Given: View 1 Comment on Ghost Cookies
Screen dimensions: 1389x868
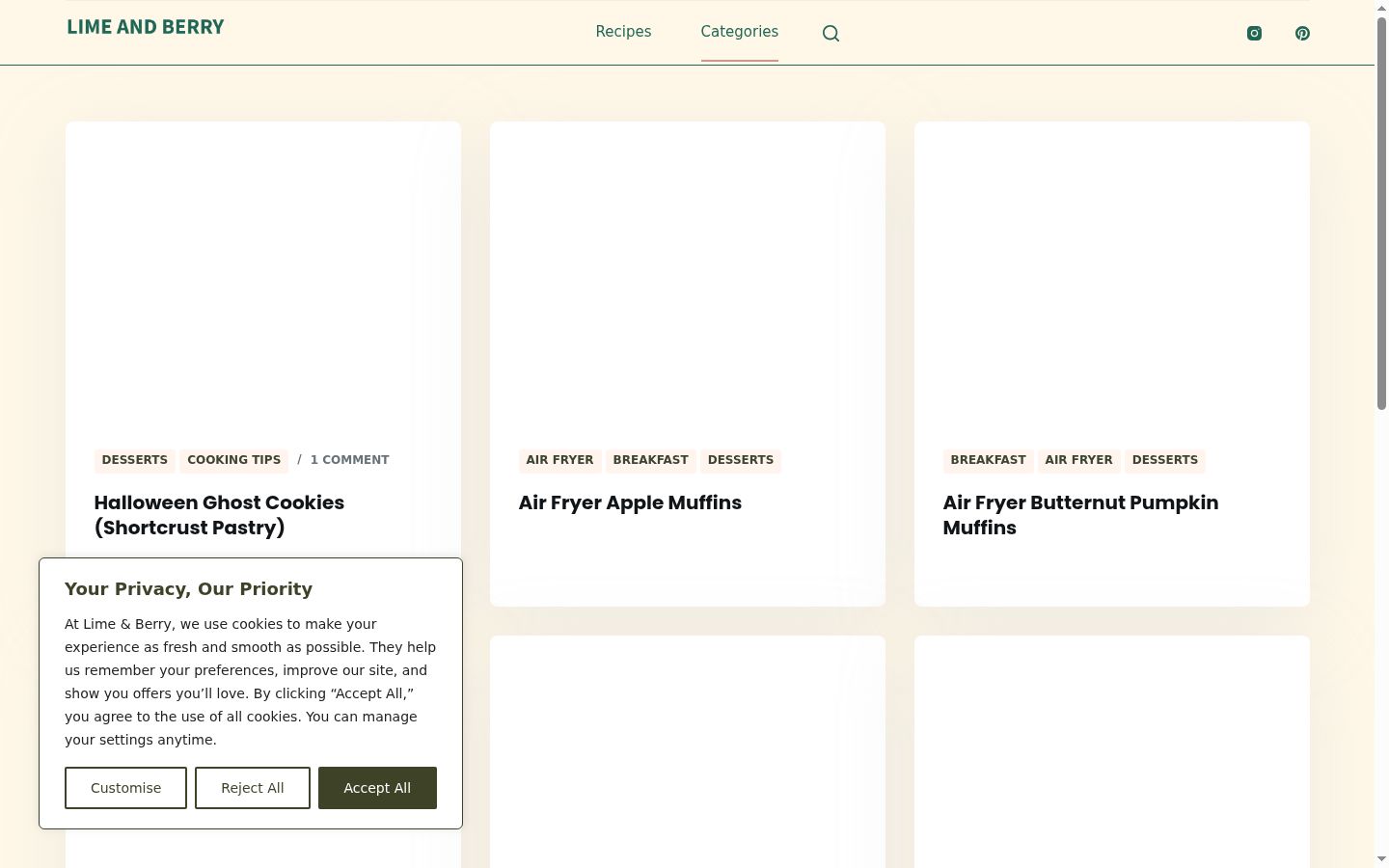Looking at the screenshot, I should pos(349,460).
